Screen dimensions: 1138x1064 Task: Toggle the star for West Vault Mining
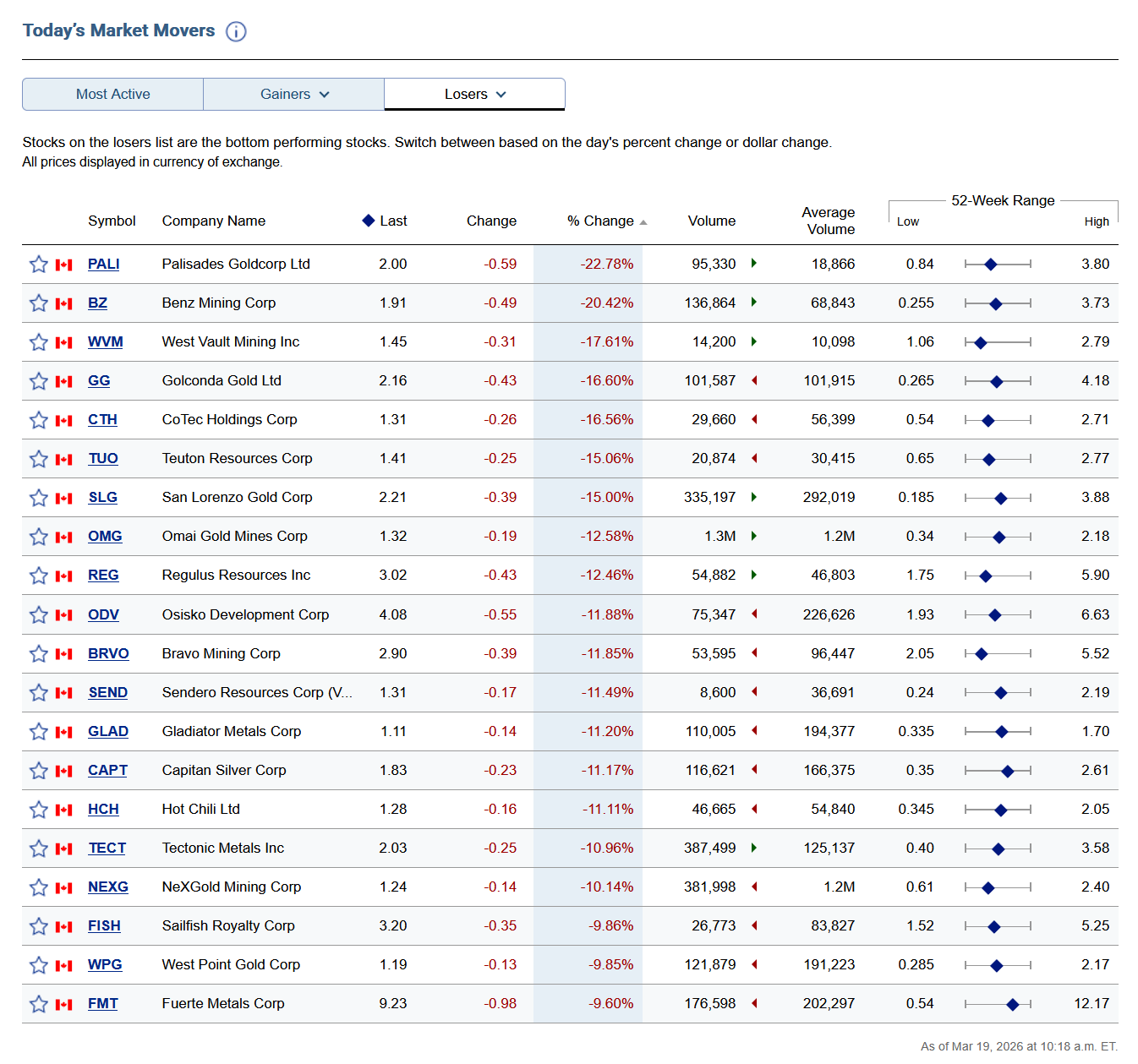39,342
